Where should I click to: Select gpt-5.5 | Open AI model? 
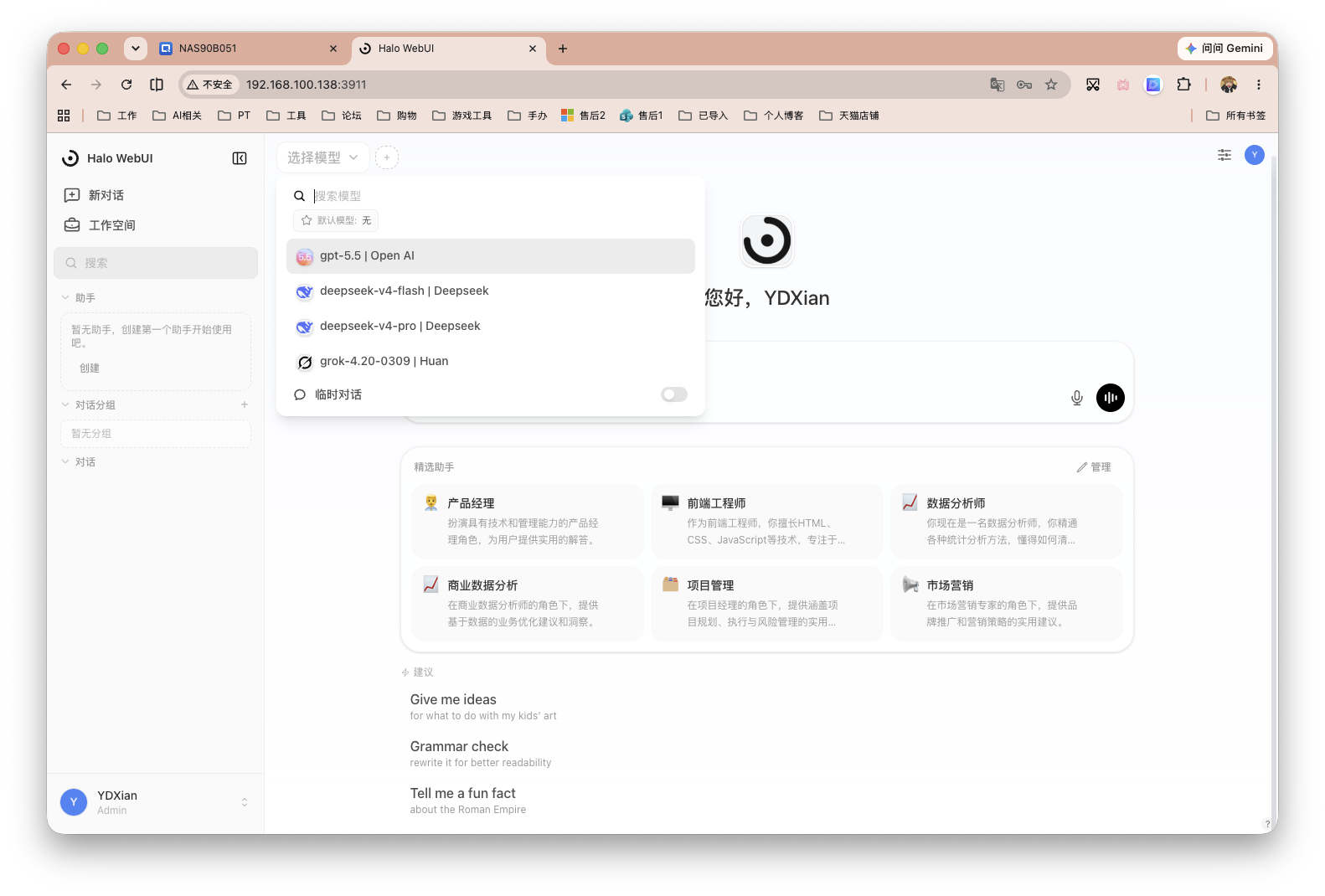(491, 256)
